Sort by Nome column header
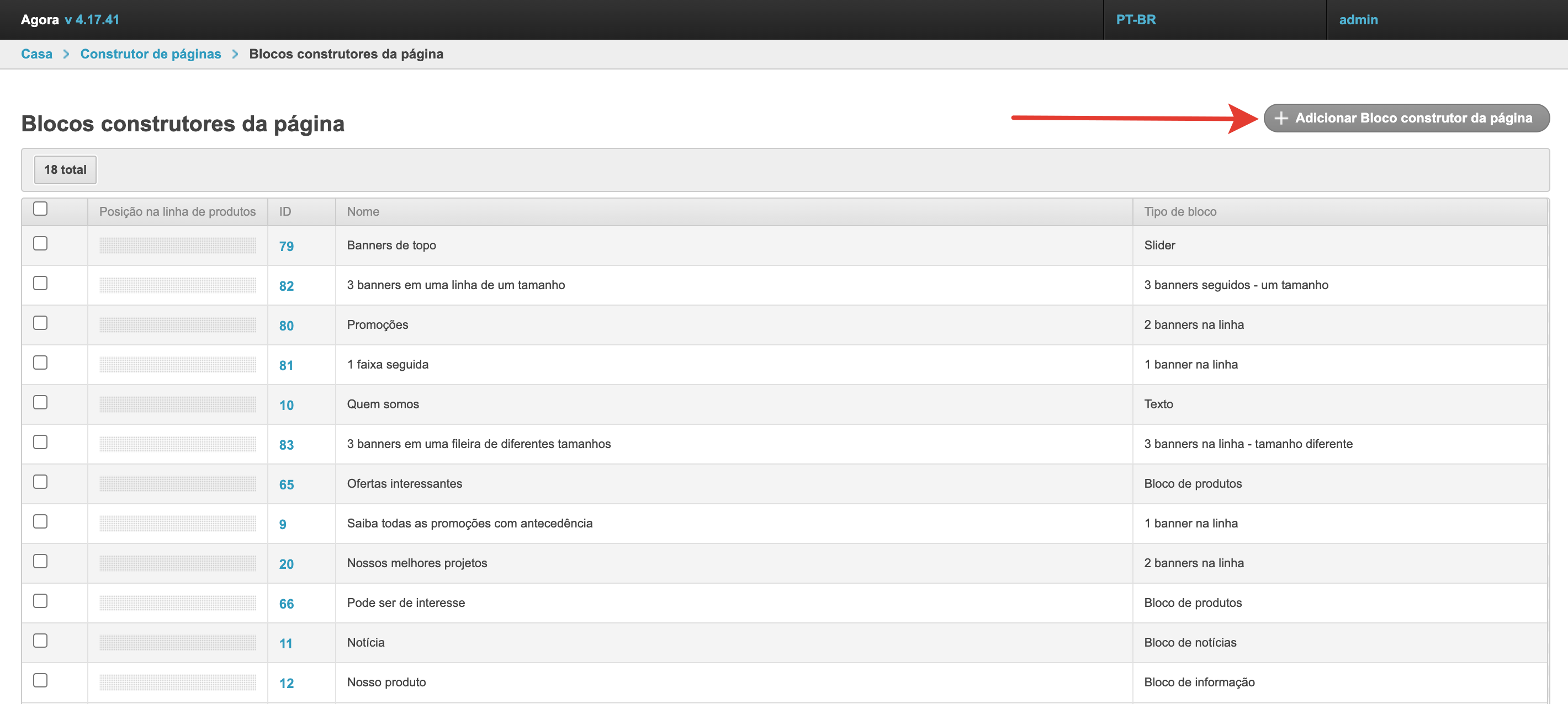Viewport: 1568px width, 704px height. pyautogui.click(x=363, y=212)
